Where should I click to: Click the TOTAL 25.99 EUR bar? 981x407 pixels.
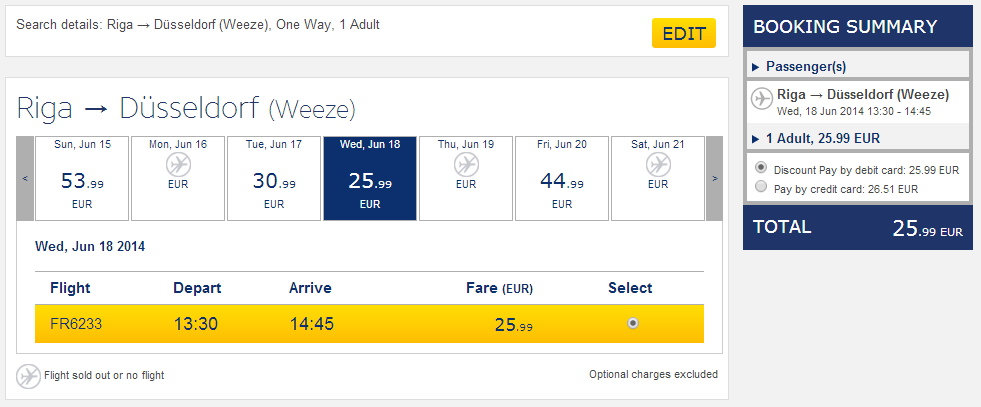858,228
